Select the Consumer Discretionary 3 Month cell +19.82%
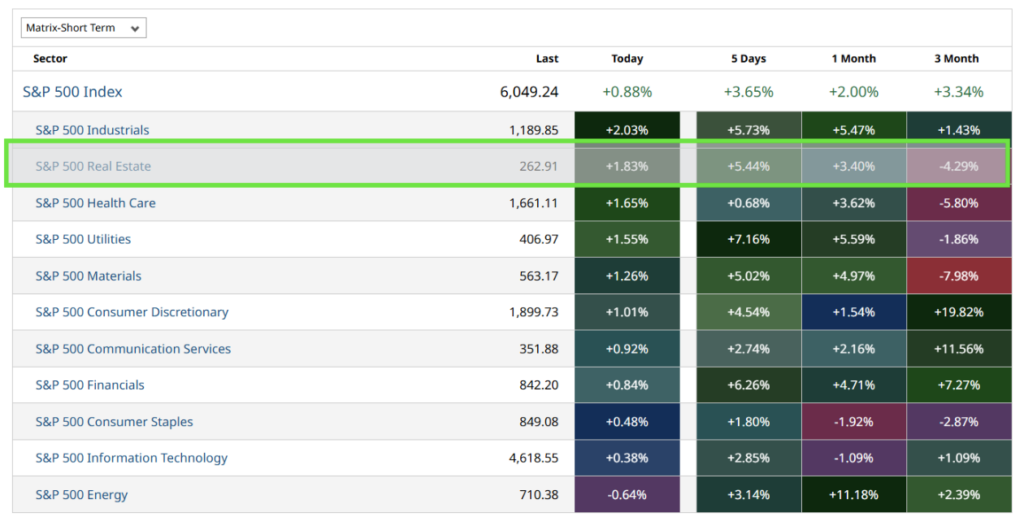1024x526 pixels. tap(959, 312)
